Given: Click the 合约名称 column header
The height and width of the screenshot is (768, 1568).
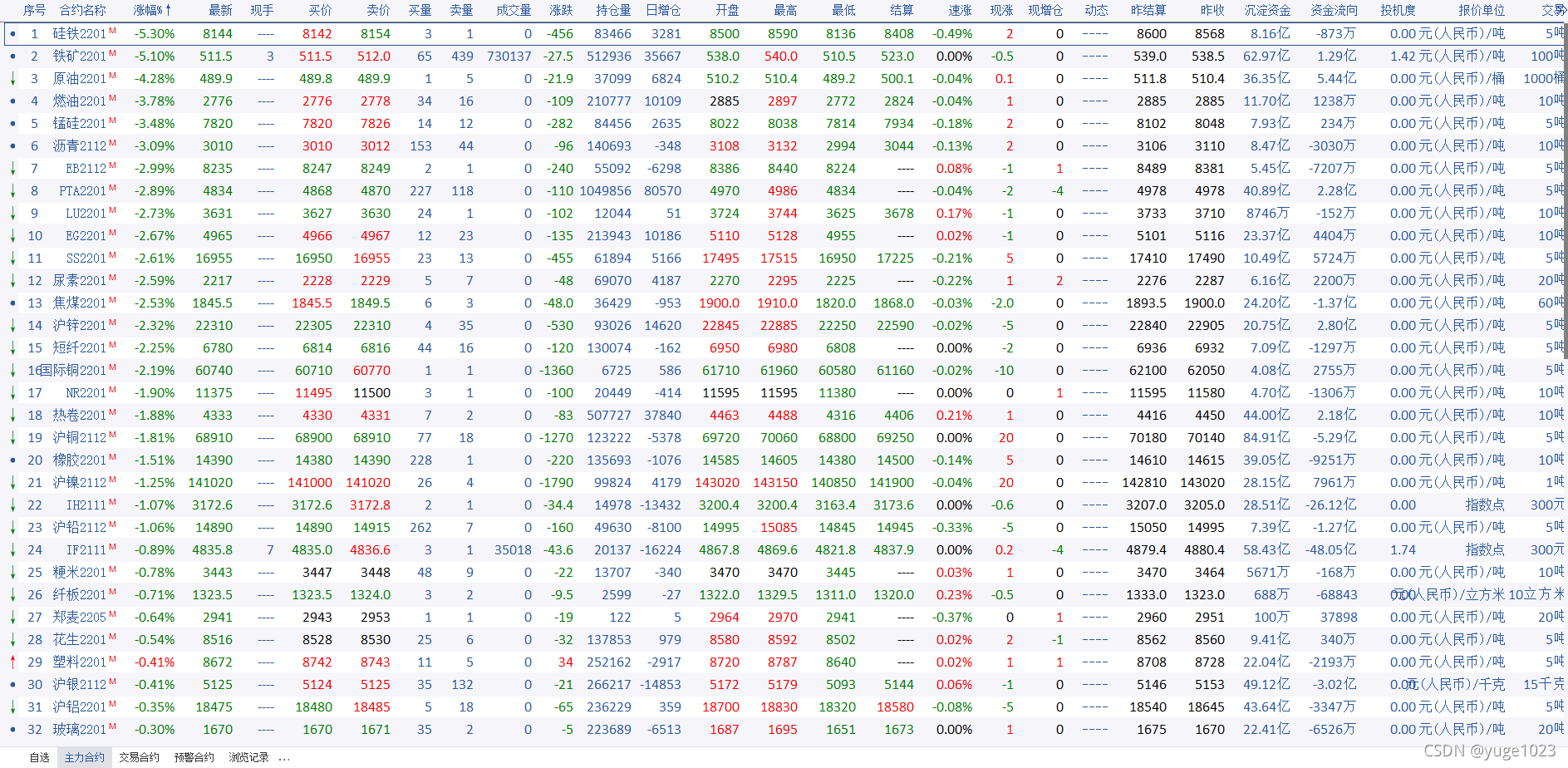Looking at the screenshot, I should point(83,10).
